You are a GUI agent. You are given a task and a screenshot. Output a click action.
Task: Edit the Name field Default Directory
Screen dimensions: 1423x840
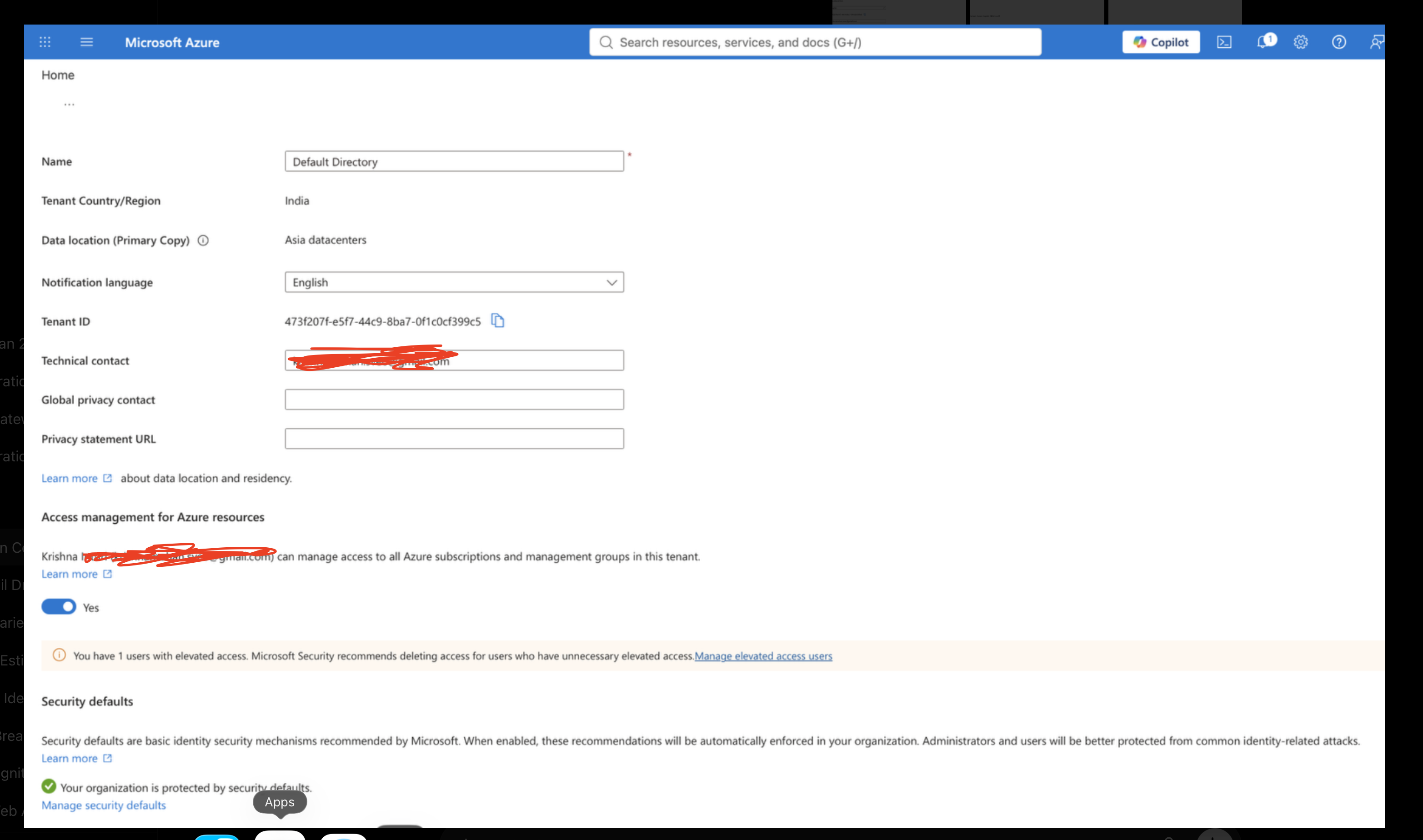[454, 162]
